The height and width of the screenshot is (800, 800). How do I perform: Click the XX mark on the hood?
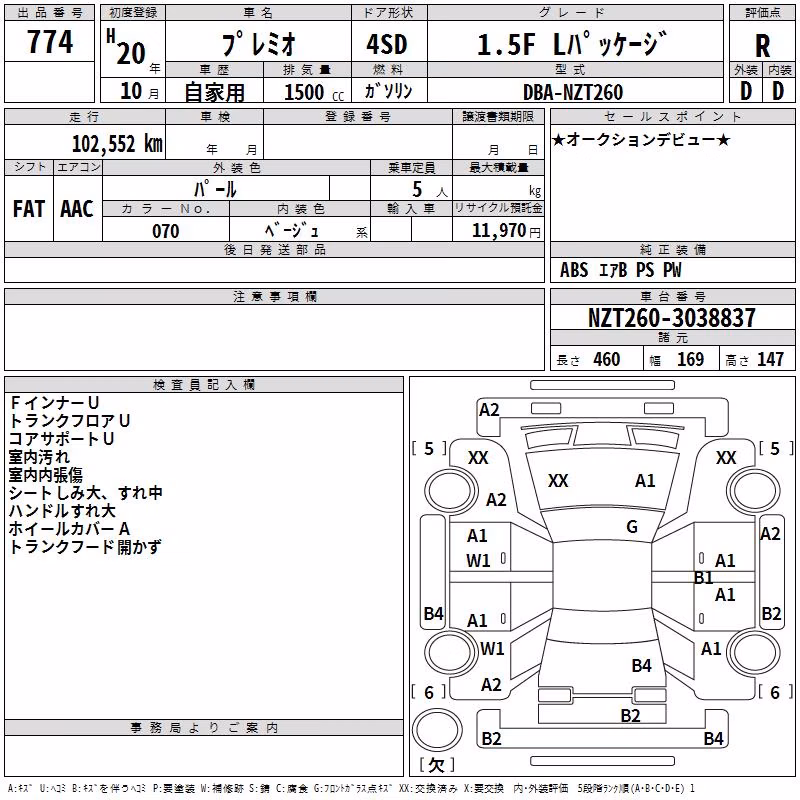click(x=558, y=481)
